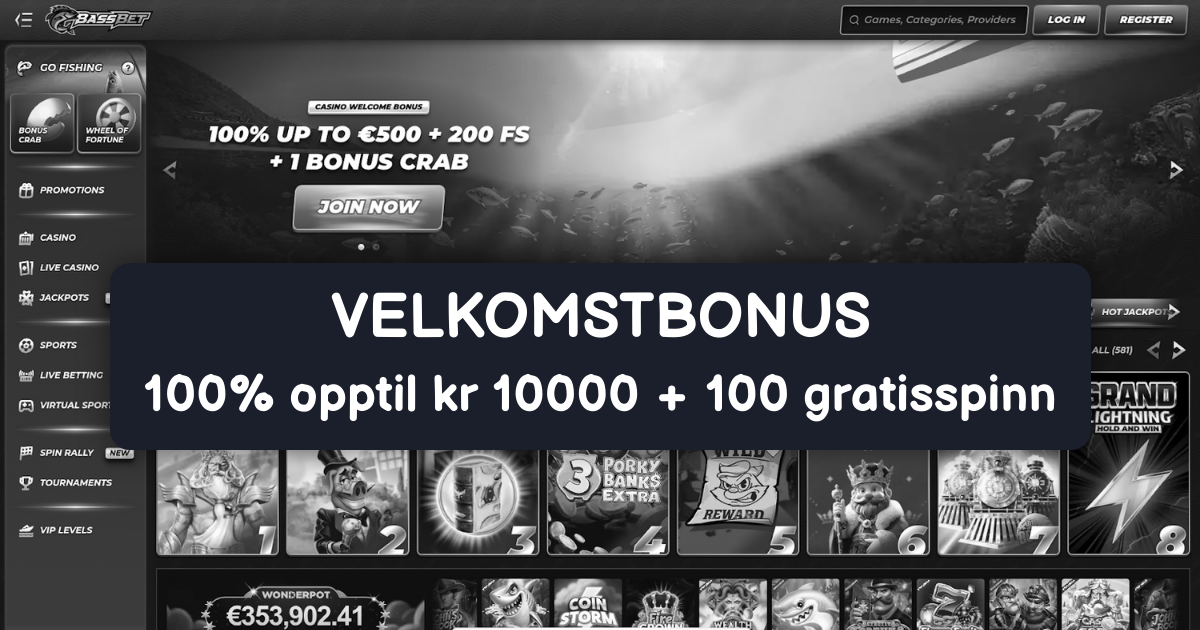Open Live Casino from the sidebar

point(59,268)
